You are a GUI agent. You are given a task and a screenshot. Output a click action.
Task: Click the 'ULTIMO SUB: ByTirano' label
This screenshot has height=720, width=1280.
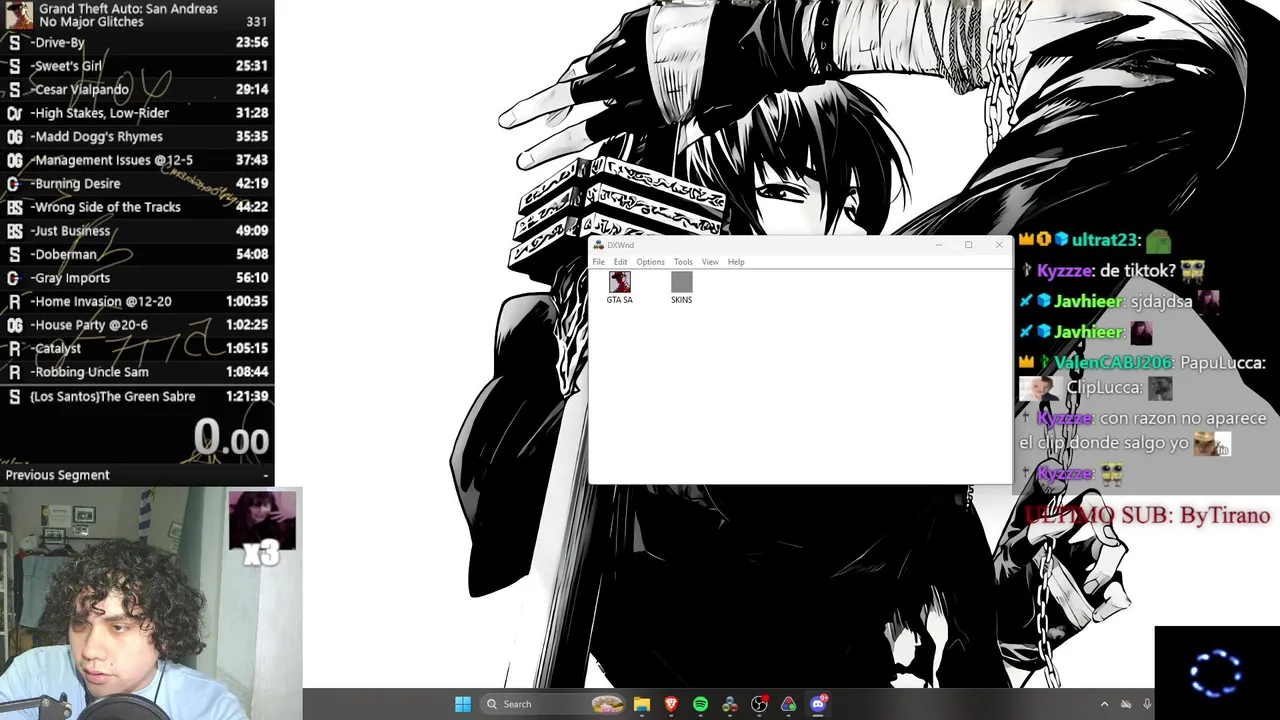[x=1147, y=516]
